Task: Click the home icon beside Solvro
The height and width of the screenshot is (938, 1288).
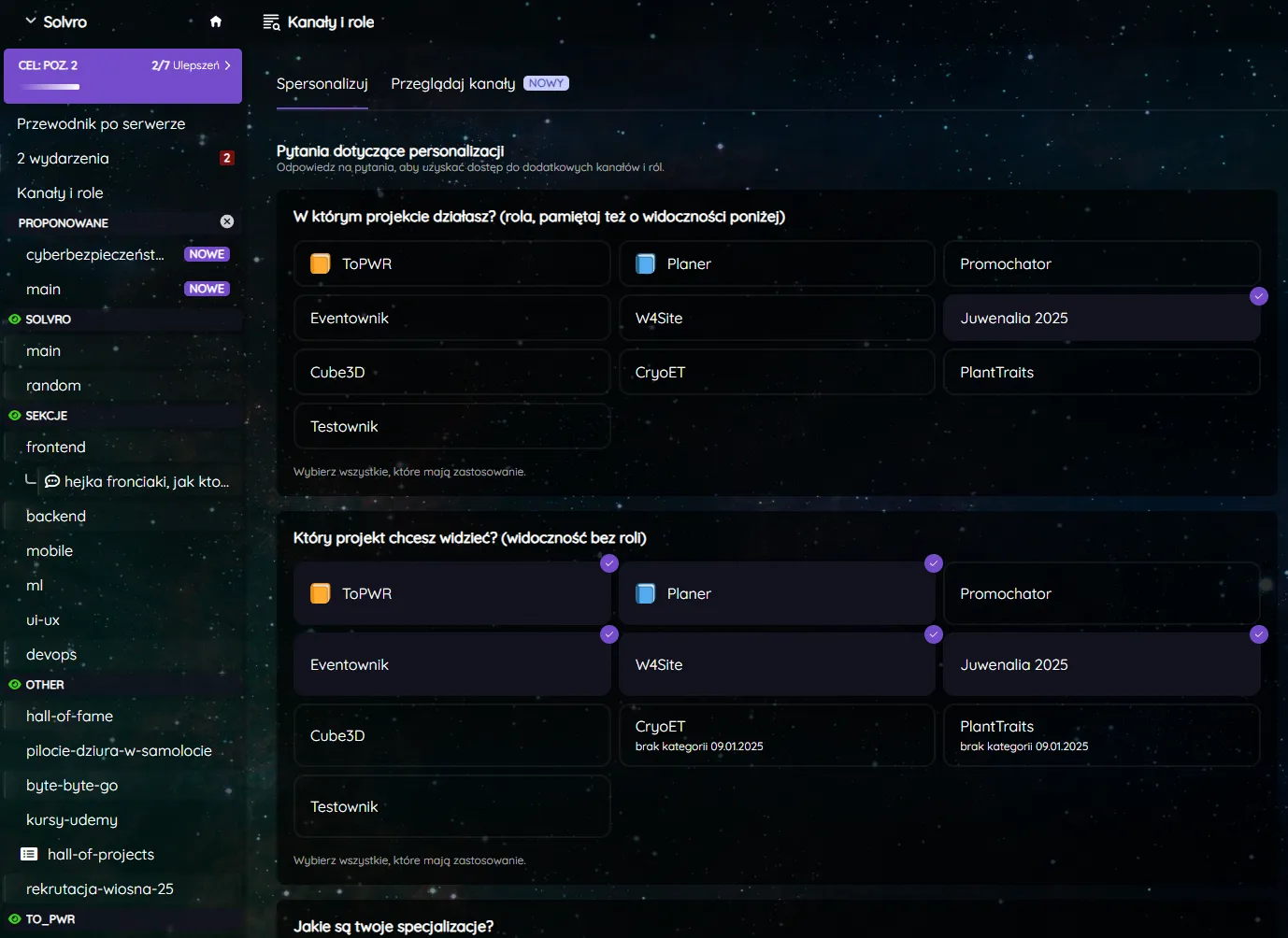Action: coord(216,21)
